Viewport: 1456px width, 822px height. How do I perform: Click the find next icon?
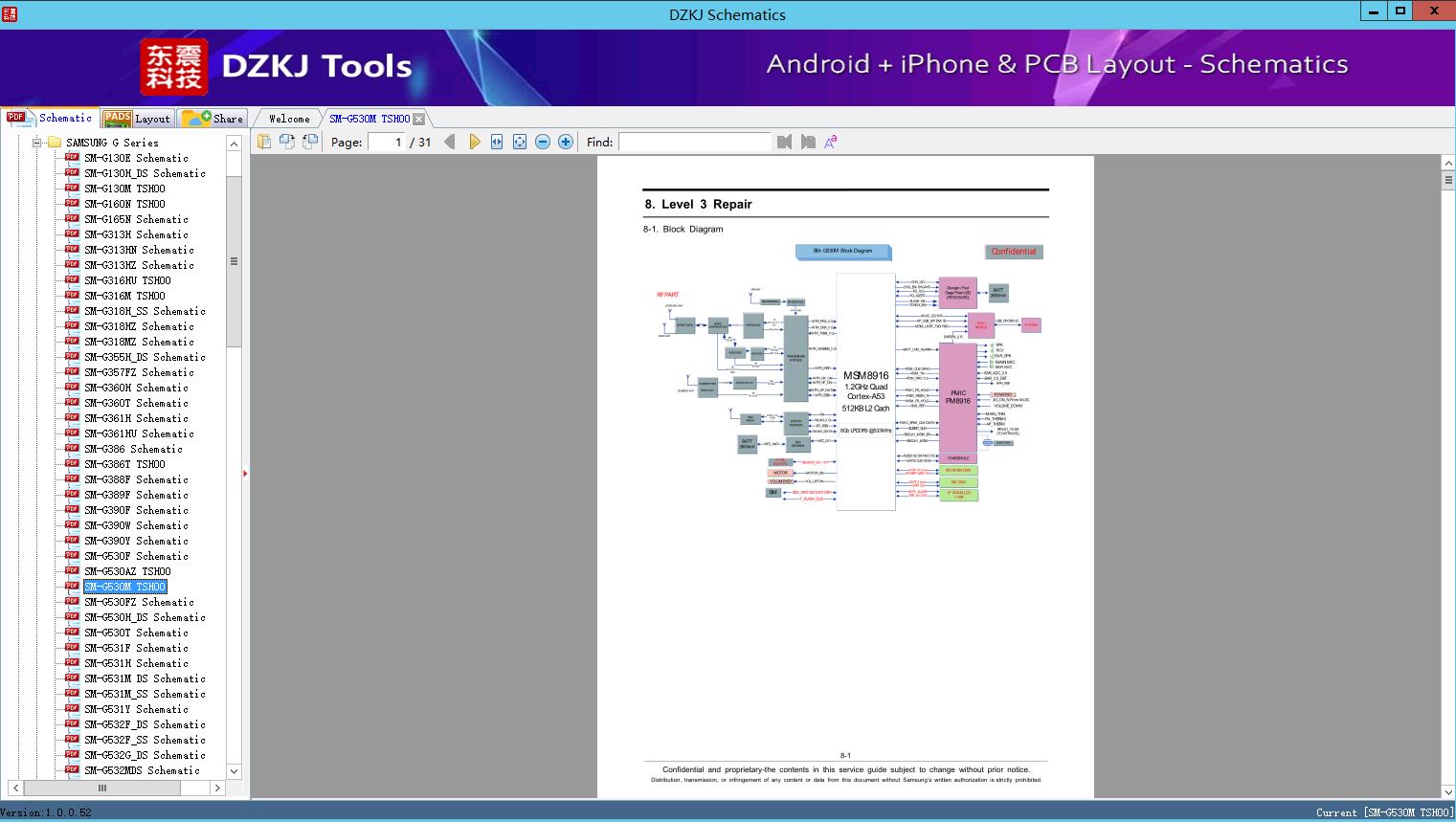808,142
